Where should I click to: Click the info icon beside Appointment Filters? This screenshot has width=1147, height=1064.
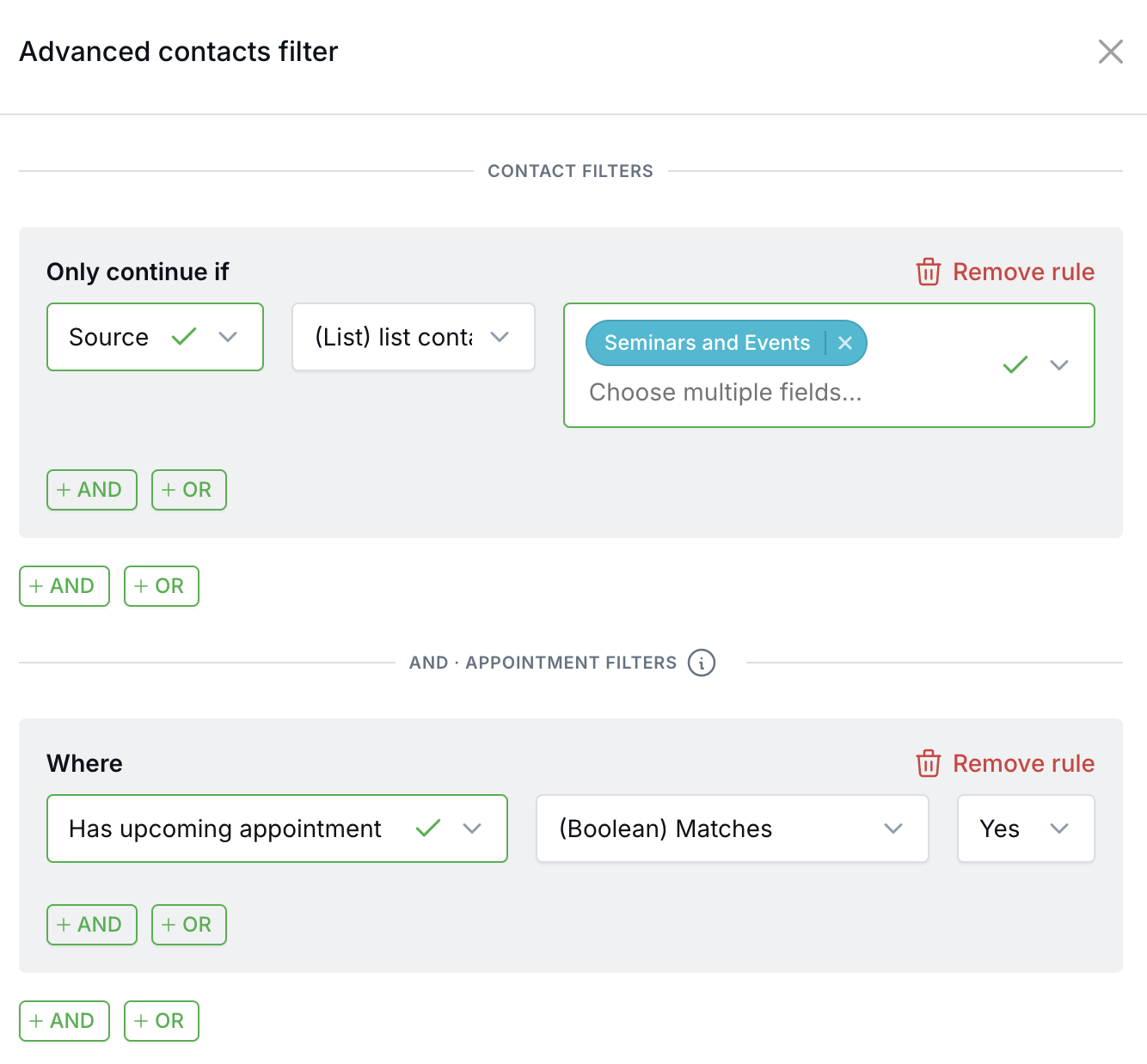tap(702, 663)
